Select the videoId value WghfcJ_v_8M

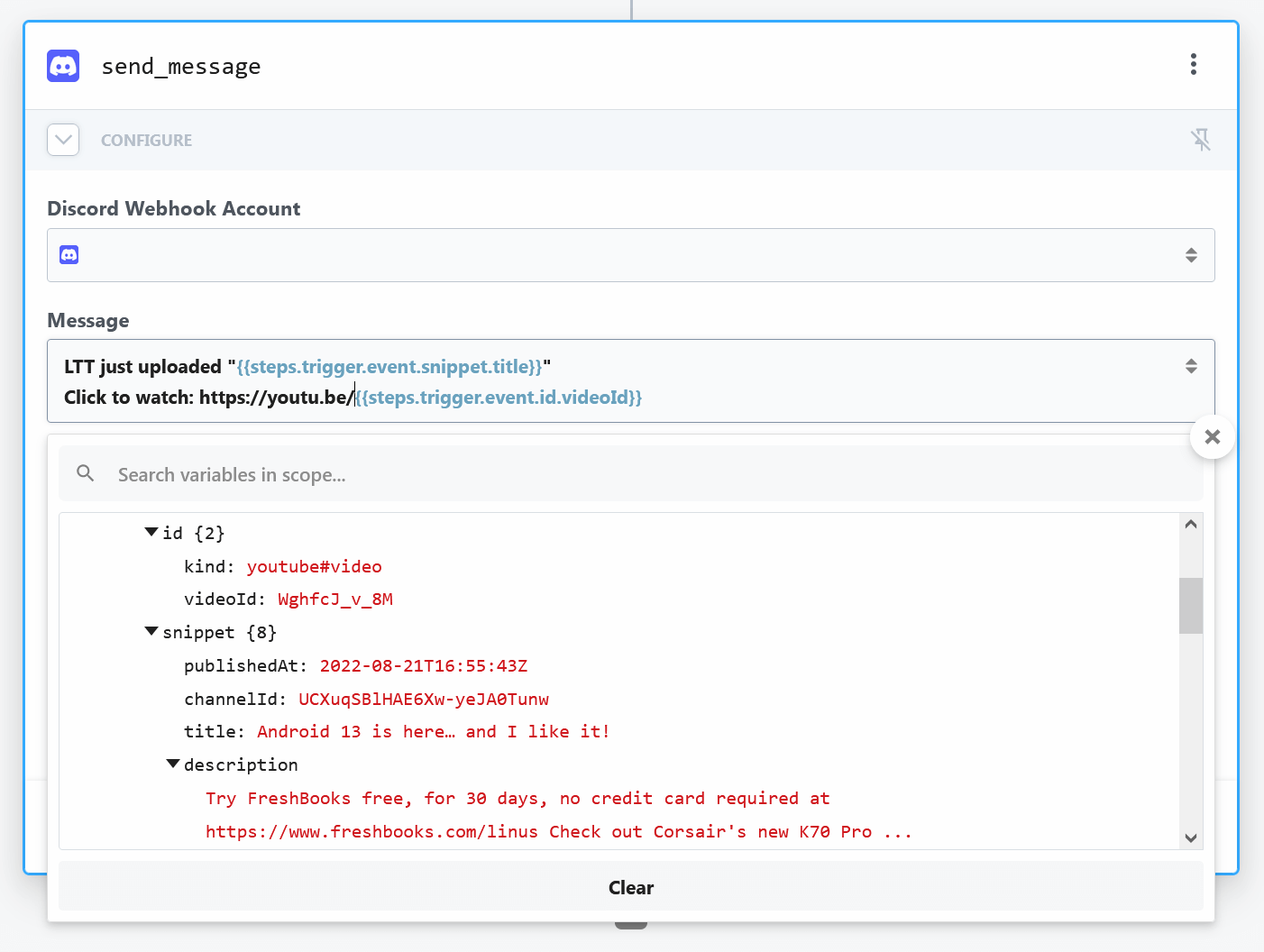pyautogui.click(x=334, y=600)
